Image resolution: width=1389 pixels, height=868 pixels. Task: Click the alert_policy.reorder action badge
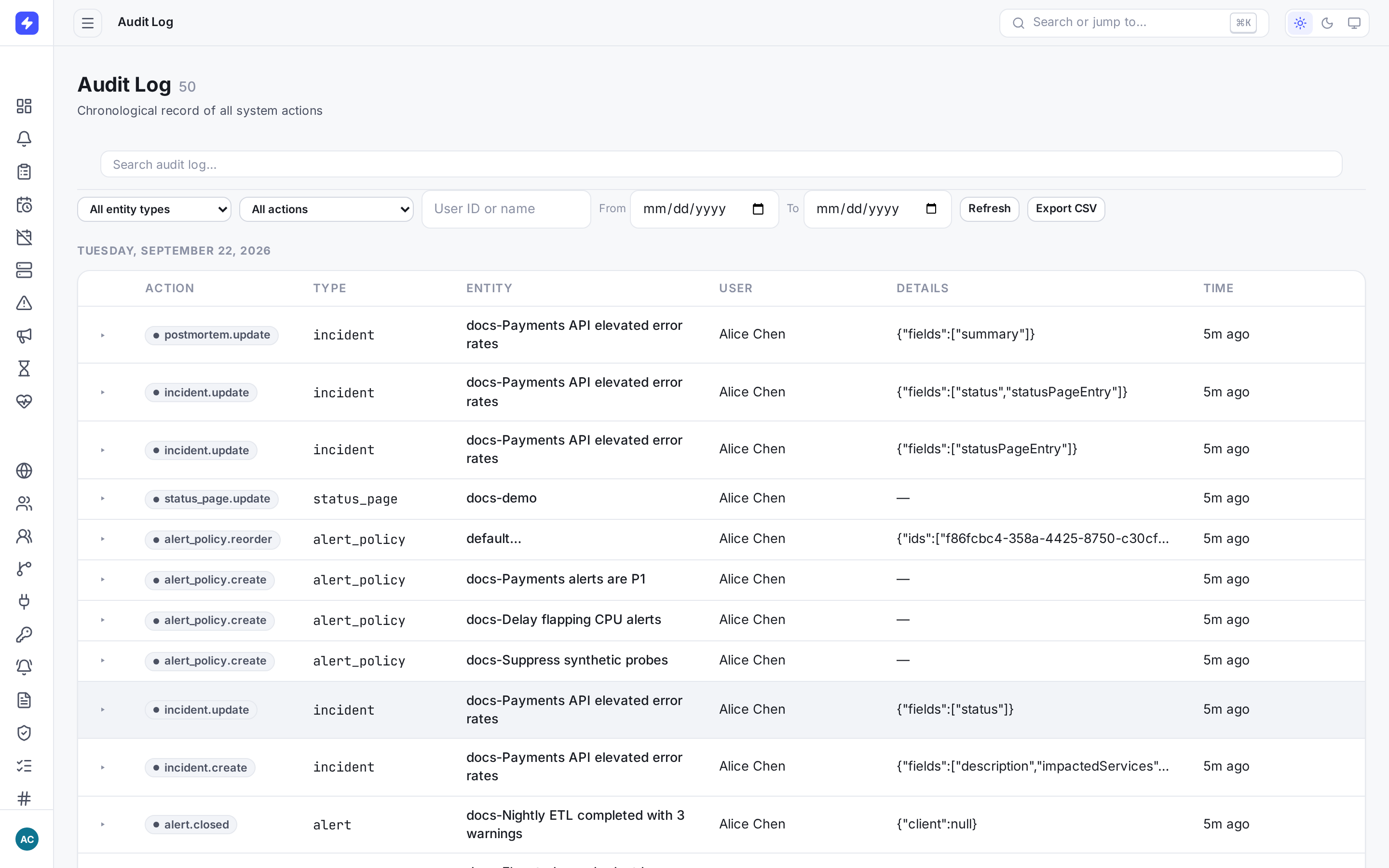click(212, 540)
